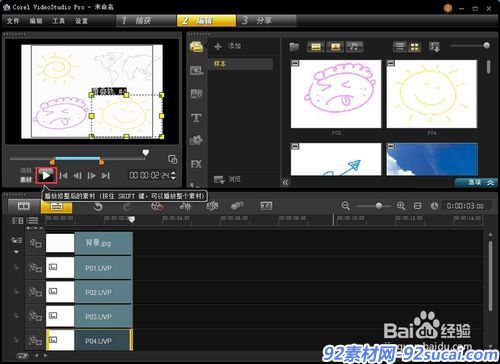Open the FX filter library icon
Screen dimensions: 500x364
[196, 164]
